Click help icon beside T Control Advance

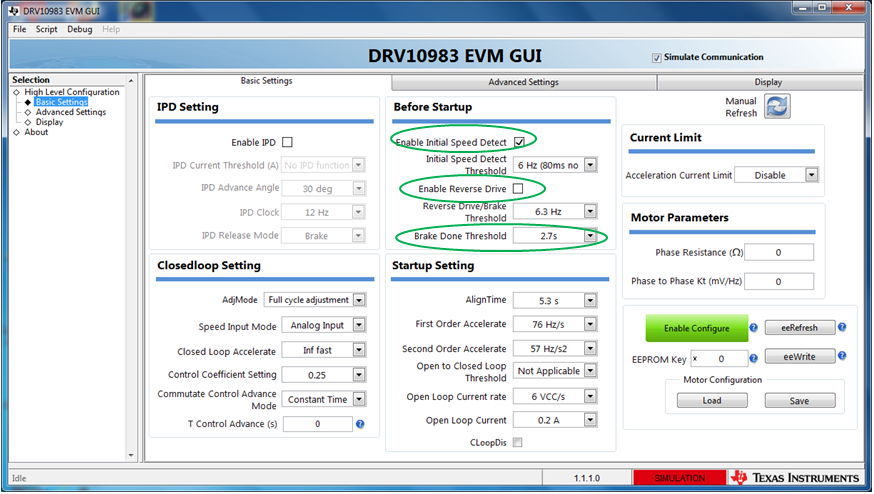[360, 424]
